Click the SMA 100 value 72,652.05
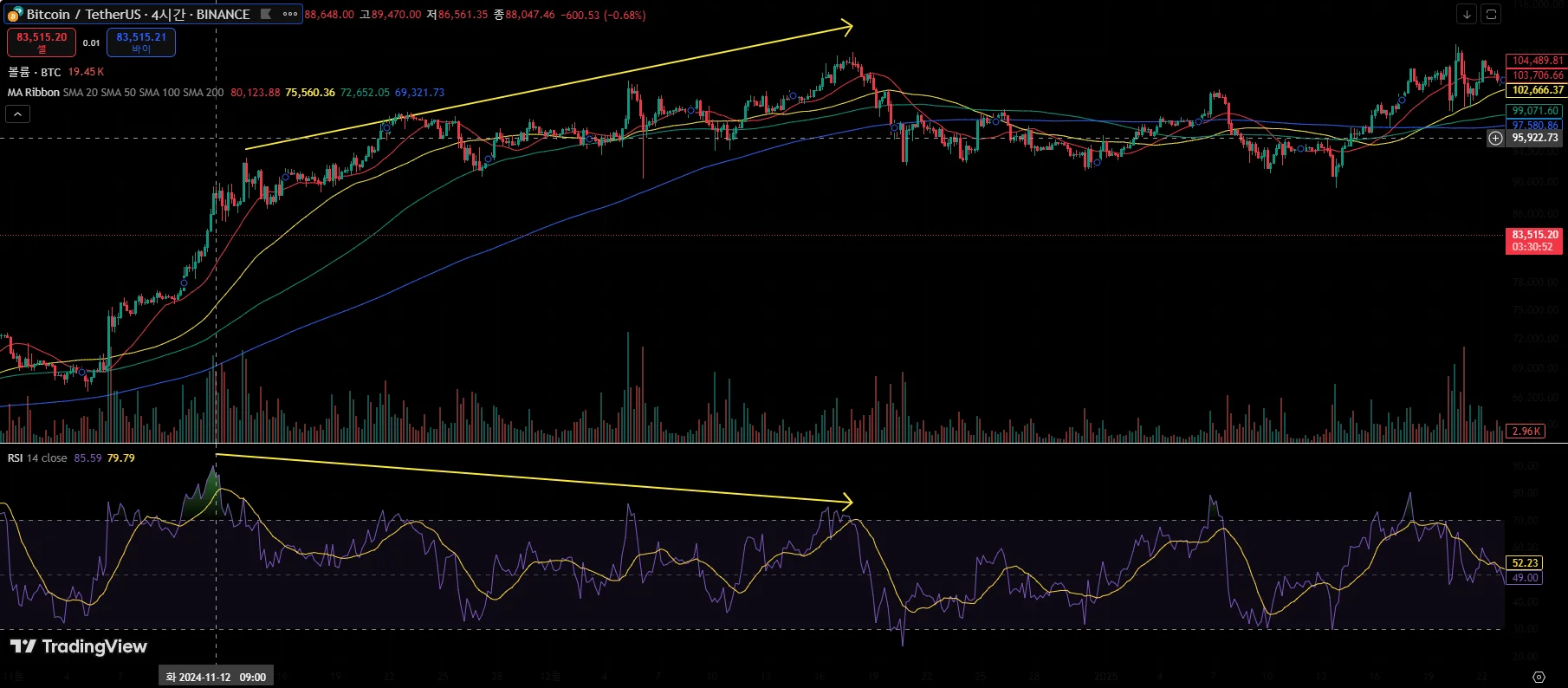 [365, 93]
